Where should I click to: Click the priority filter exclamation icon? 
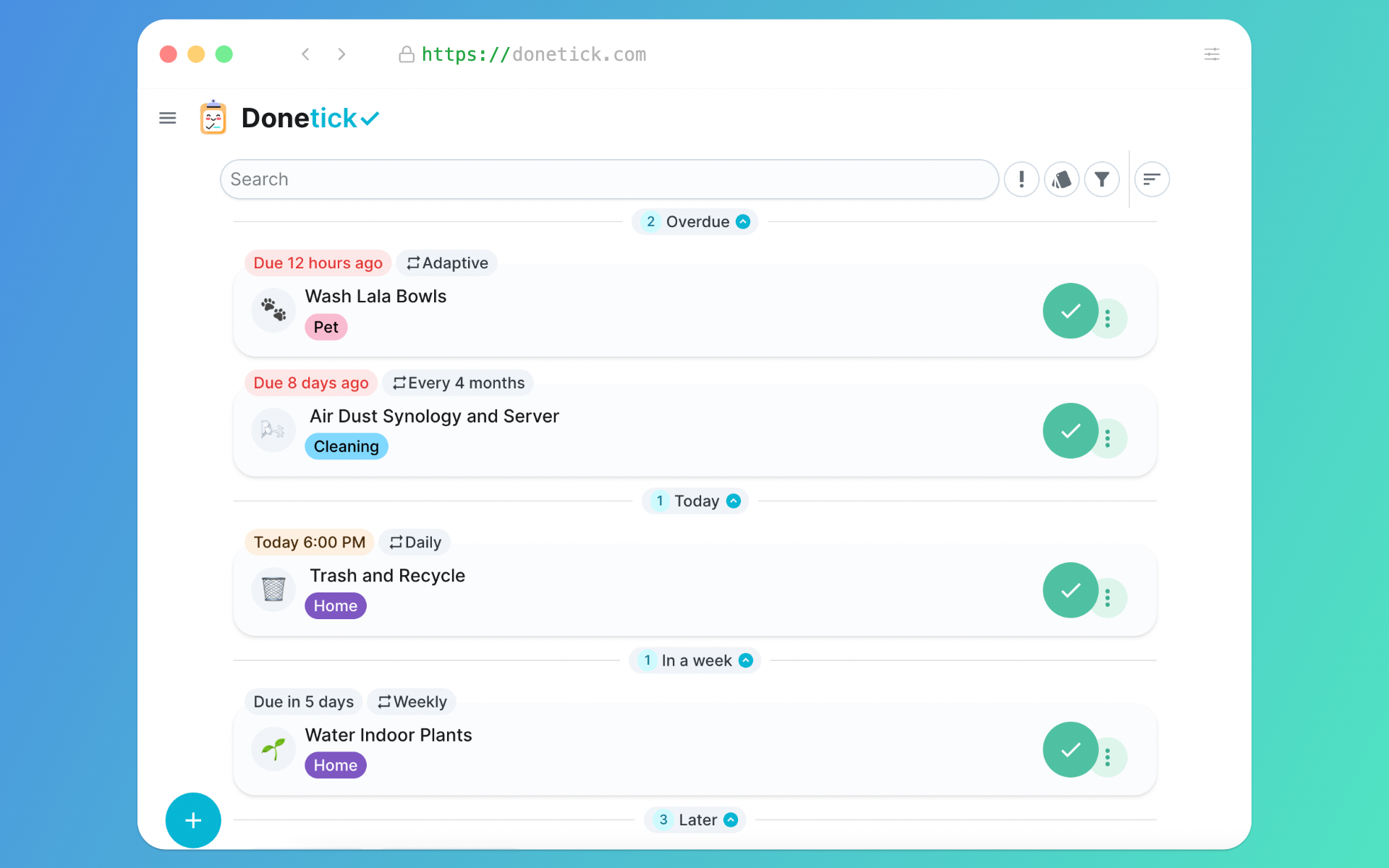(1021, 179)
